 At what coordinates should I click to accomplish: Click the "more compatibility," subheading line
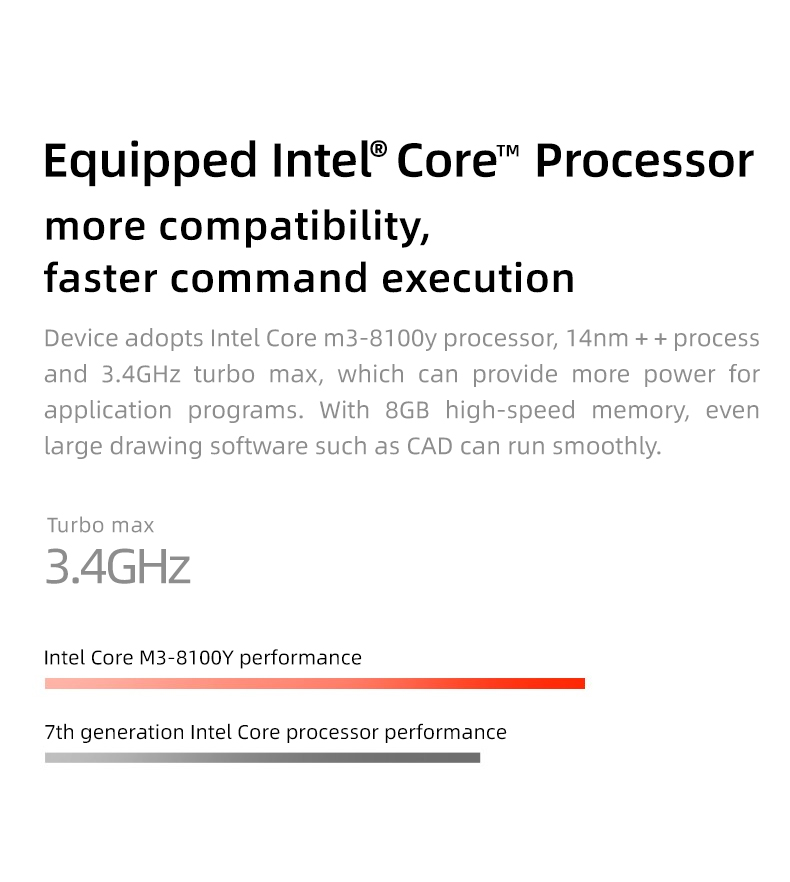click(x=237, y=226)
